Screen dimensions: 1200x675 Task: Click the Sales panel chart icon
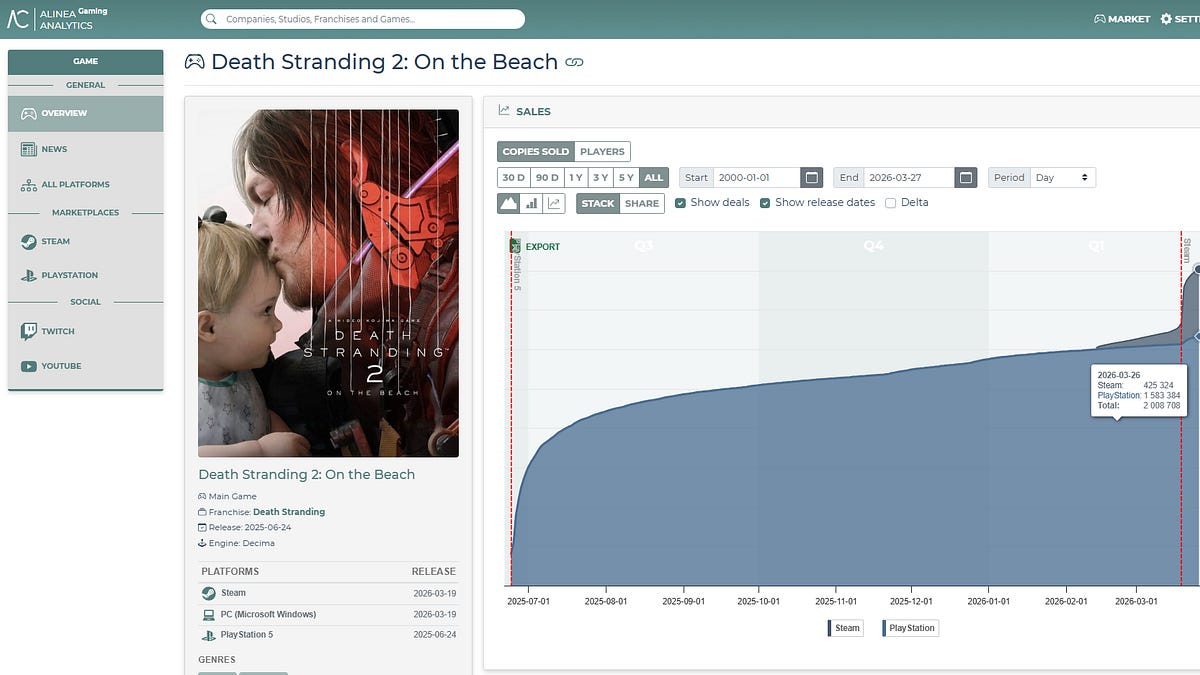pyautogui.click(x=504, y=111)
